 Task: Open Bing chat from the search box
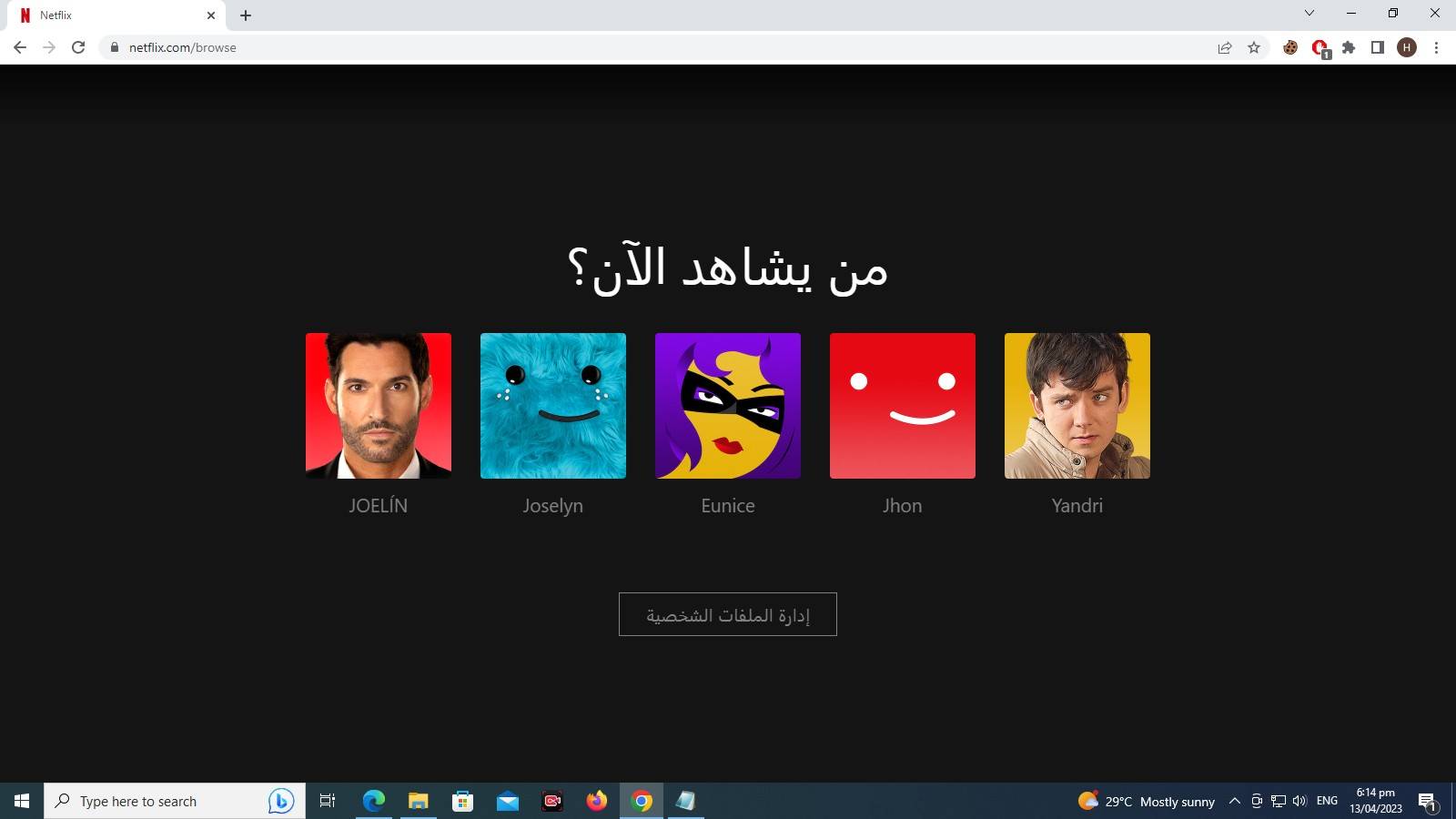(280, 801)
